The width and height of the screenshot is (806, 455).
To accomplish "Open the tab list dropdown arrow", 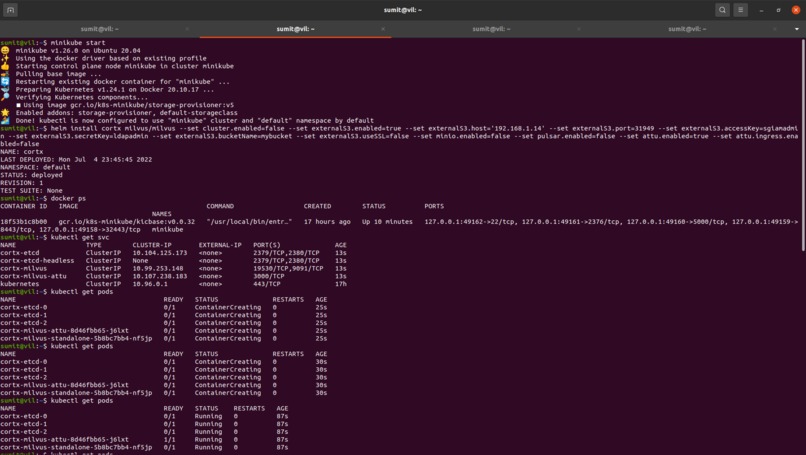I will point(797,29).
